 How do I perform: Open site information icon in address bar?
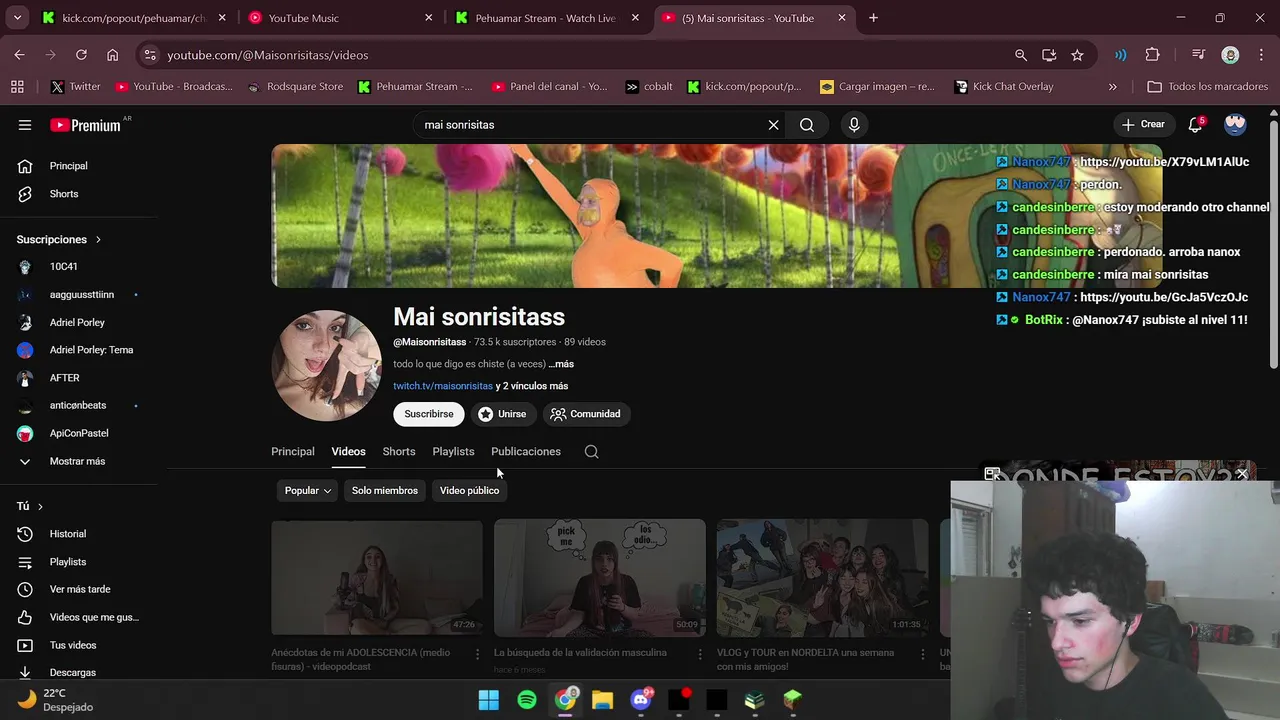(x=149, y=55)
